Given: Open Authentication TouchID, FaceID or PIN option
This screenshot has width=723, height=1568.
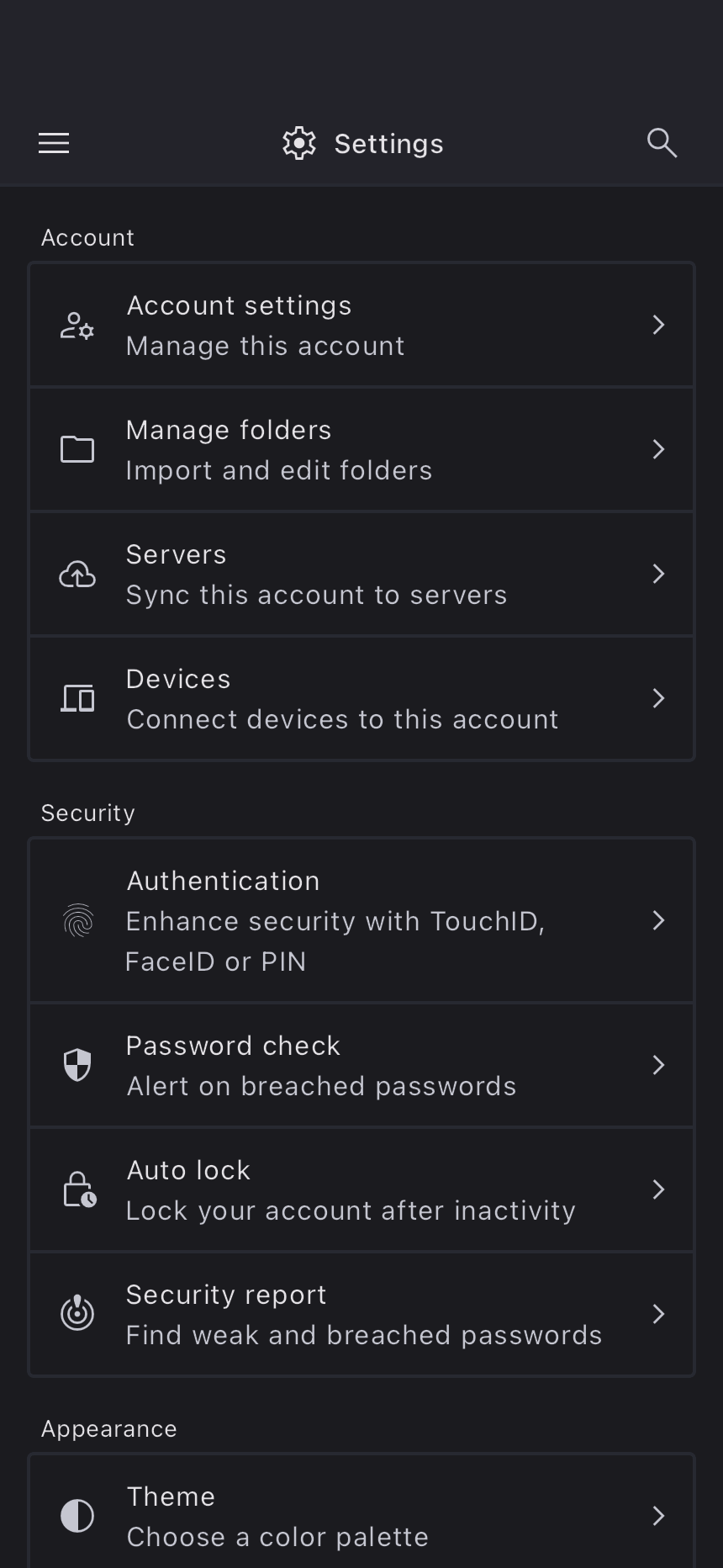Looking at the screenshot, I should pyautogui.click(x=336, y=920).
